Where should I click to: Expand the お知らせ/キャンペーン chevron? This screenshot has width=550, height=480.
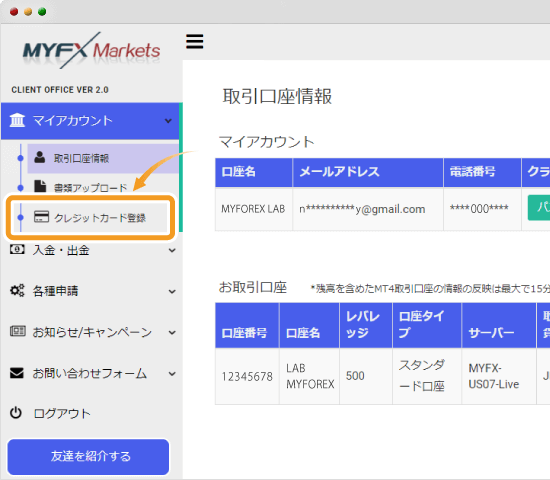coord(172,333)
